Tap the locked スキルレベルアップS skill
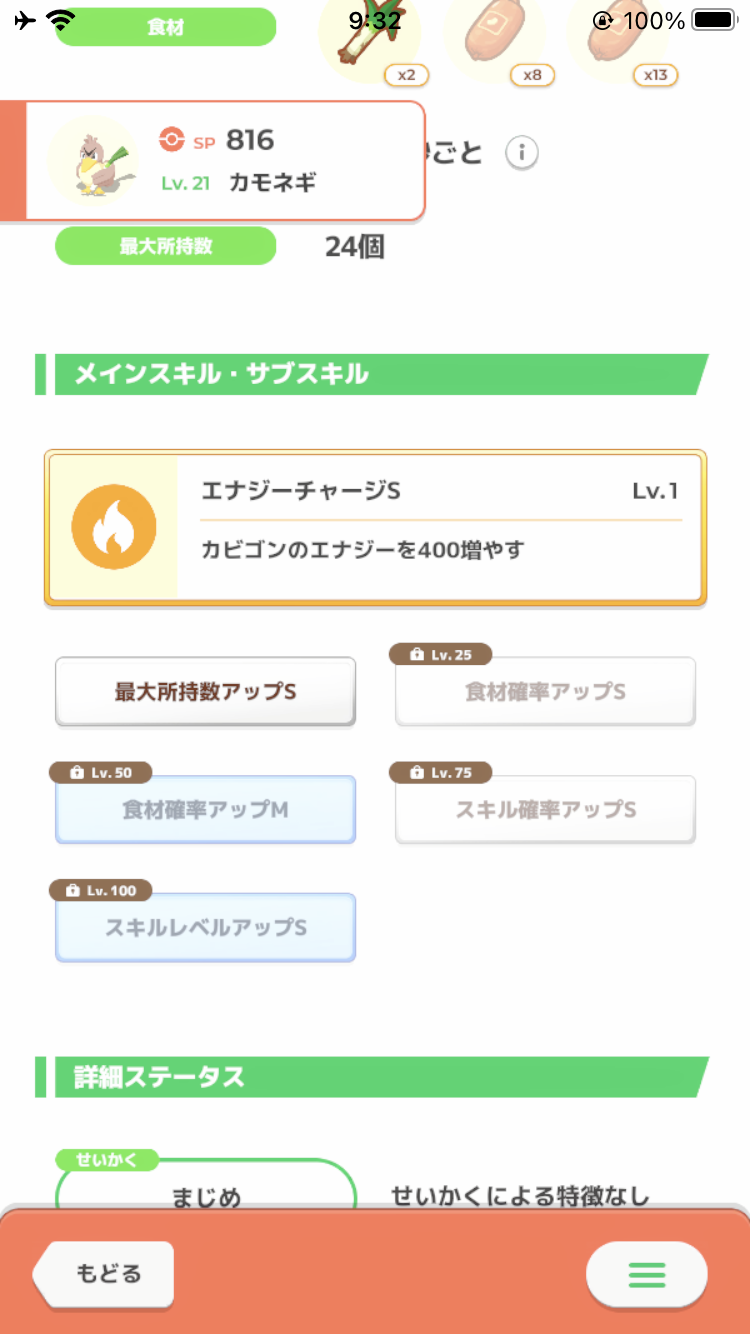The height and width of the screenshot is (1334, 750). (205, 927)
